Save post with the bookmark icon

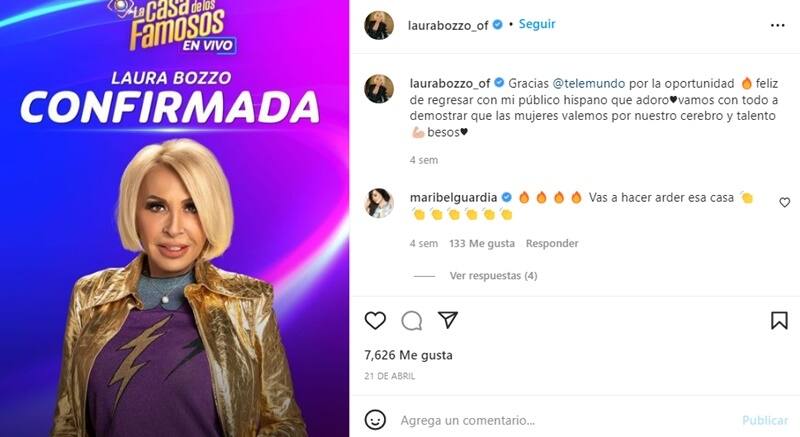[779, 321]
